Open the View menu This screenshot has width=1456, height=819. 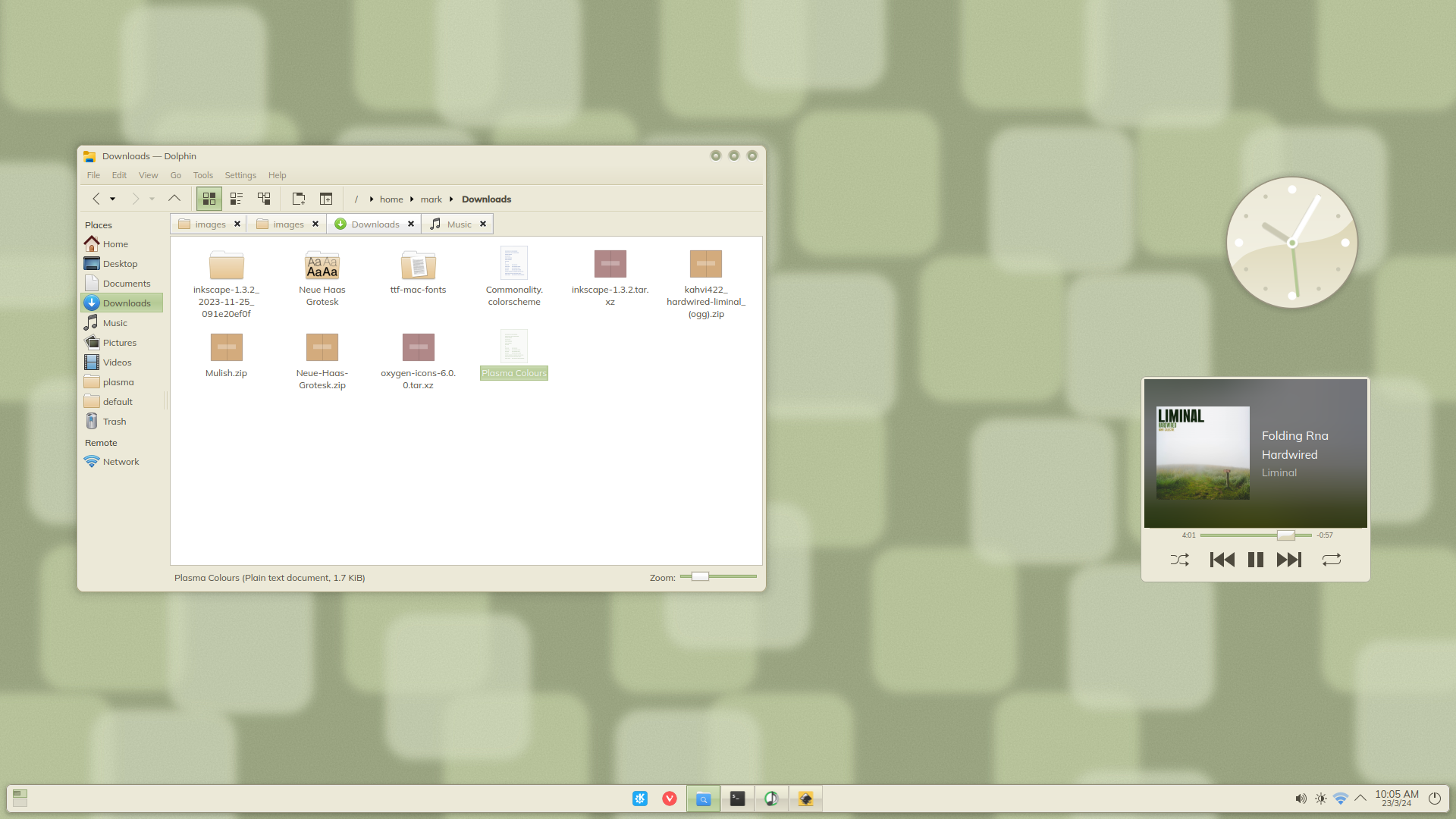(149, 175)
